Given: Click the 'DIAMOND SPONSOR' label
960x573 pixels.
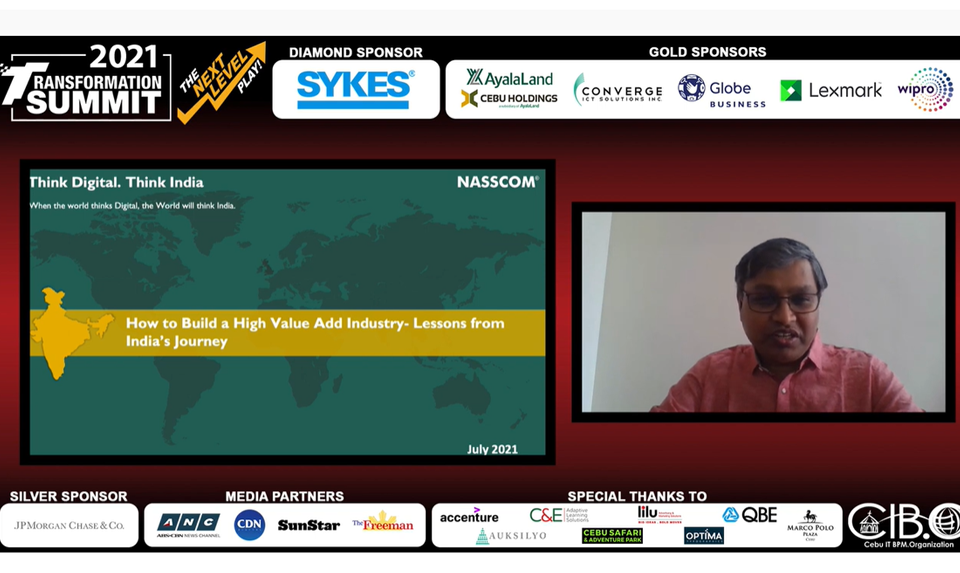Looking at the screenshot, I should coord(356,52).
